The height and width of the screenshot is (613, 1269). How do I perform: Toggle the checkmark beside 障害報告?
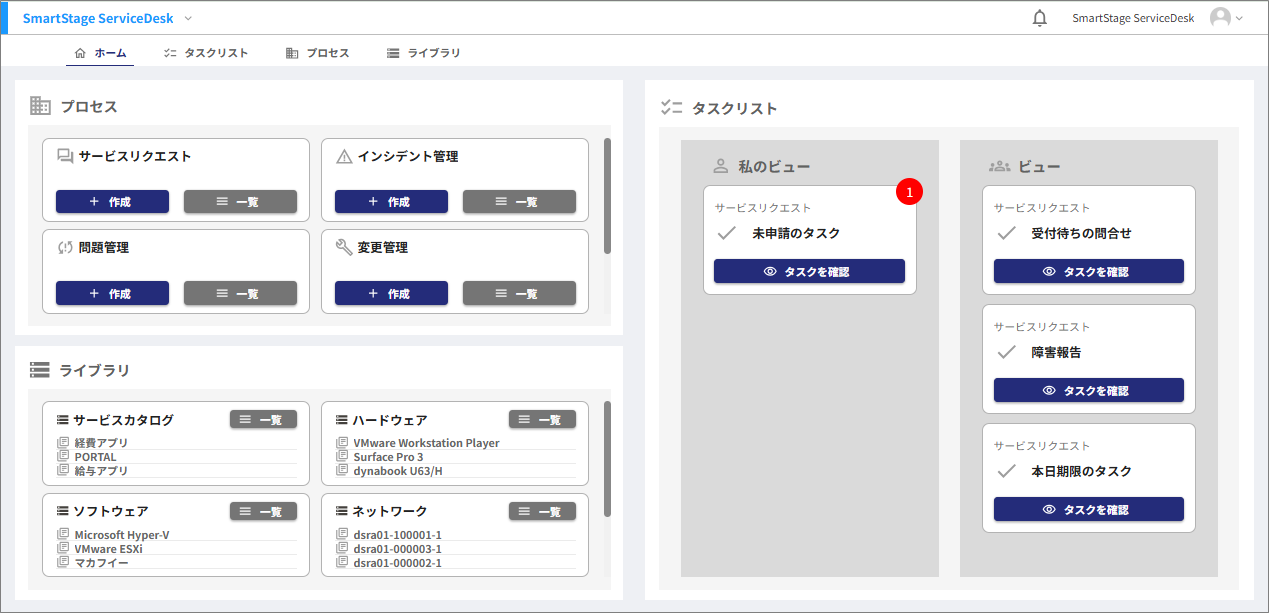point(1004,352)
